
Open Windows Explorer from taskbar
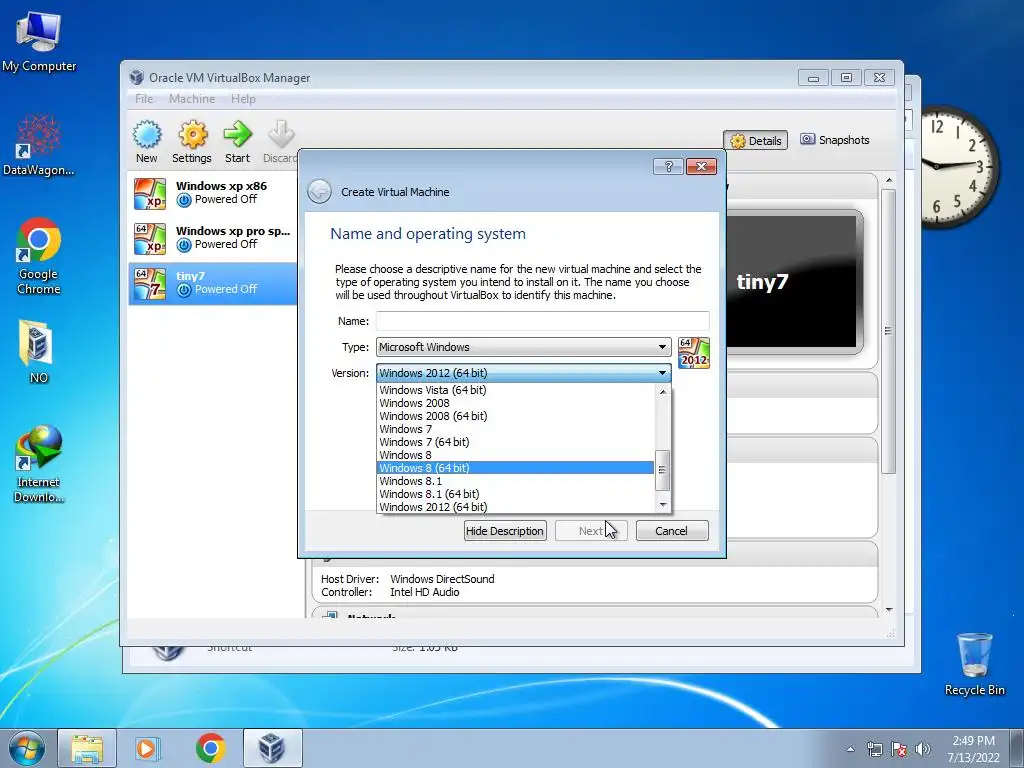point(87,748)
